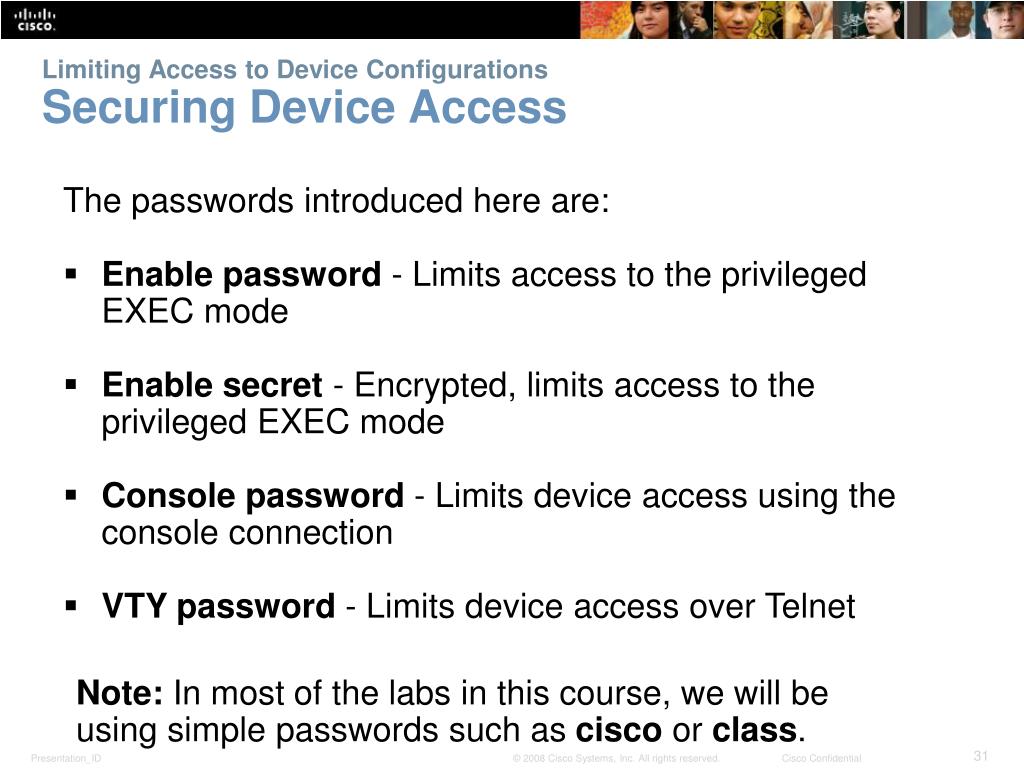Click the bold word cisco in note
This screenshot has height=768, width=1024.
click(x=618, y=730)
